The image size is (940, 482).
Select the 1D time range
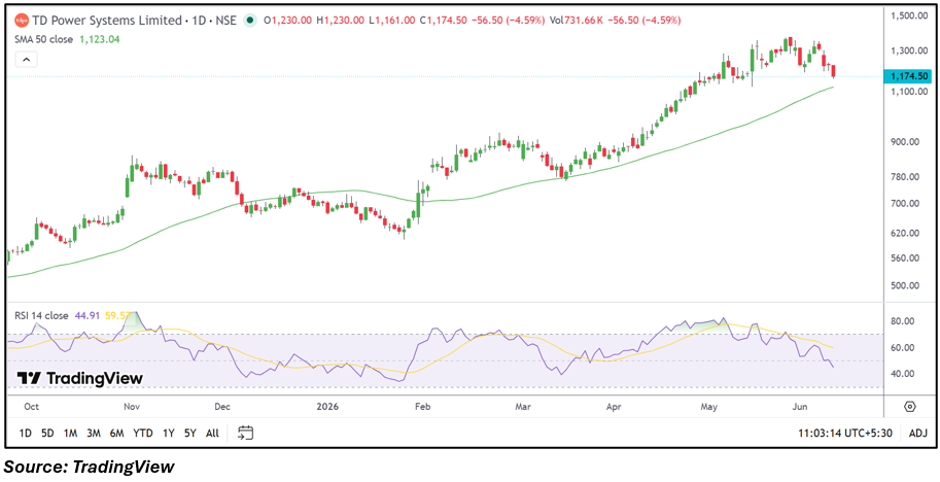pyautogui.click(x=26, y=433)
